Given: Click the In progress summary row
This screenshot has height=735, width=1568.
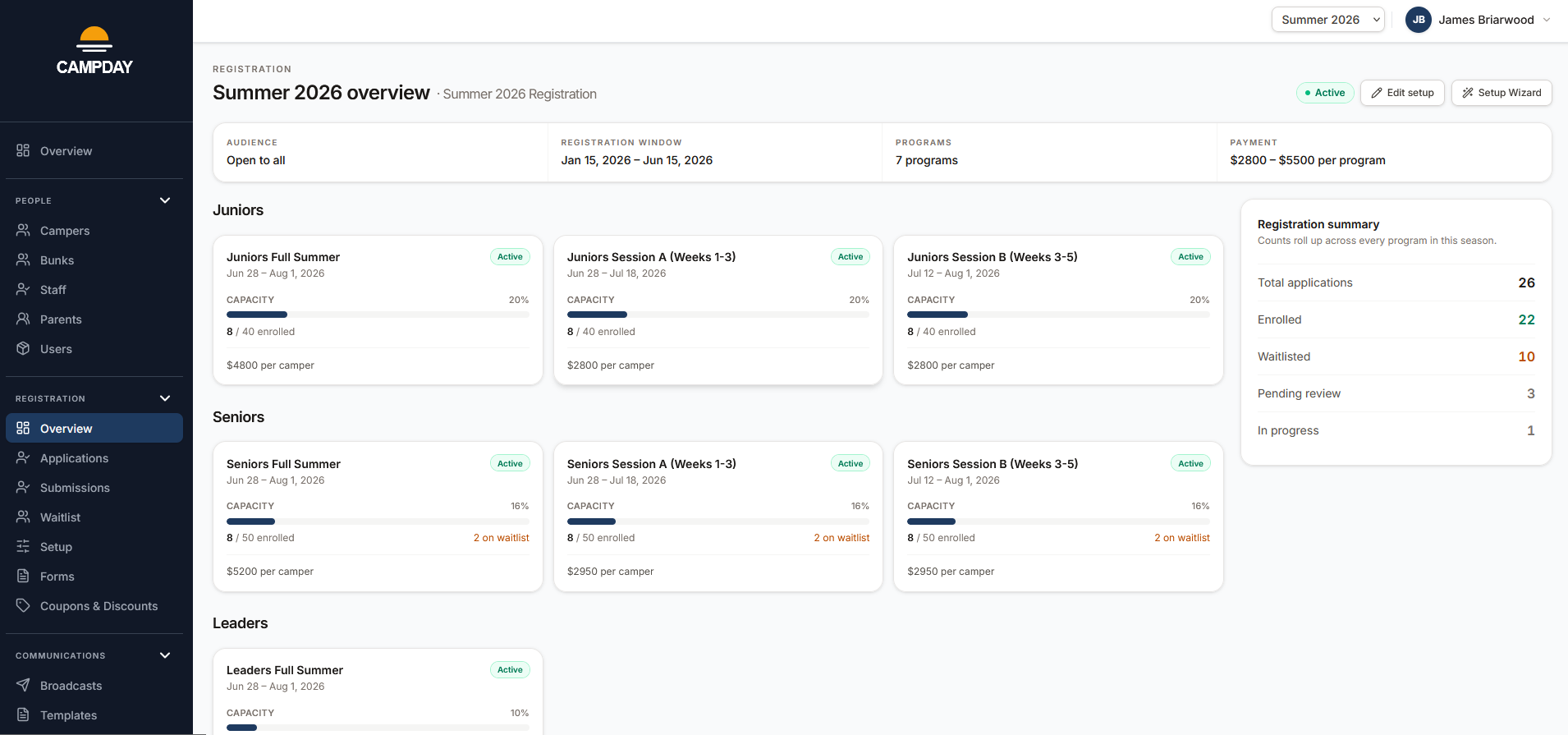Looking at the screenshot, I should [x=1396, y=430].
